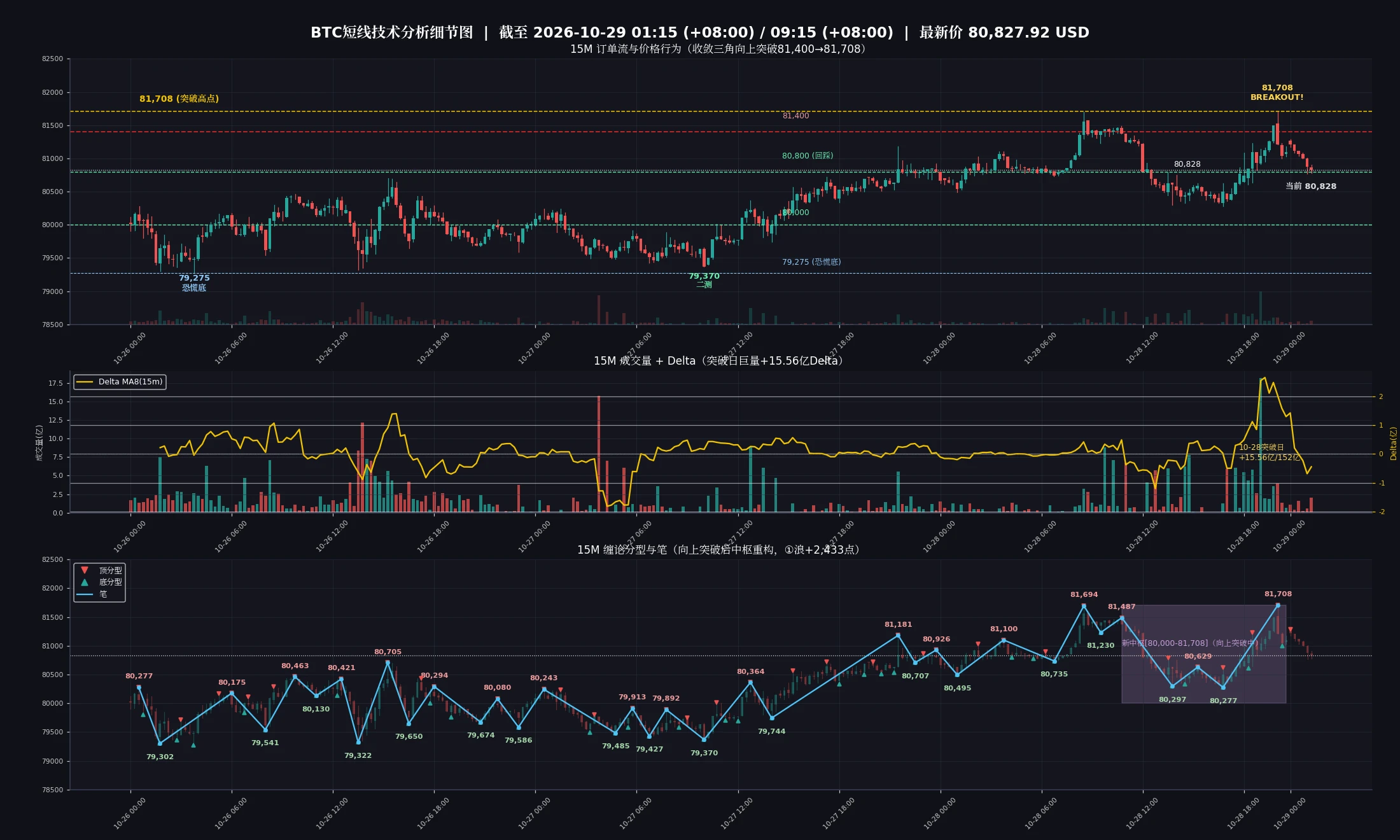Click the '80,705' peak label
The height and width of the screenshot is (840, 1400).
pyautogui.click(x=388, y=652)
